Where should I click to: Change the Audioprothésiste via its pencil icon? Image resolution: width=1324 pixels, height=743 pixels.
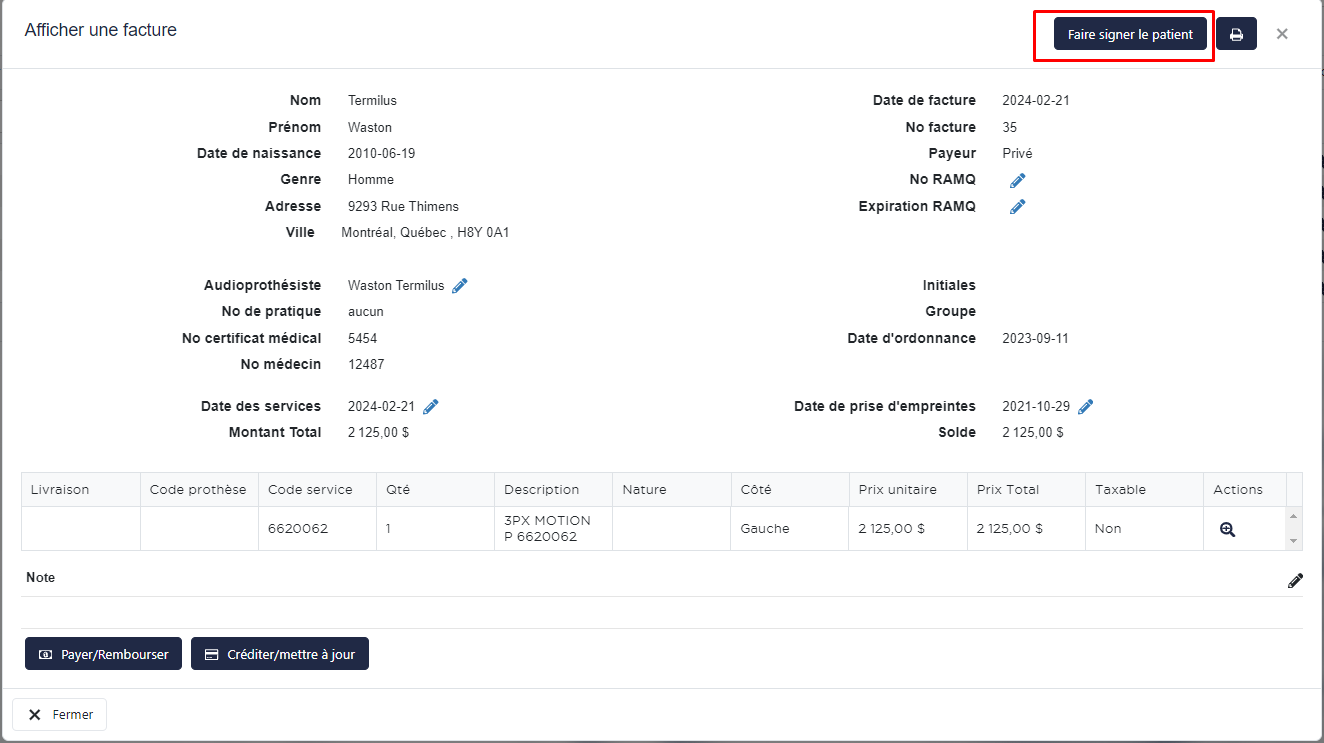click(460, 286)
